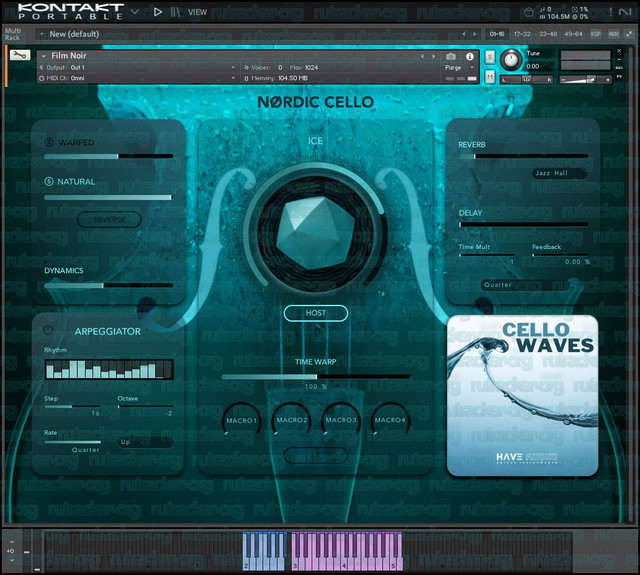Solo the Natural layer
Image resolution: width=640 pixels, height=575 pixels.
49,181
